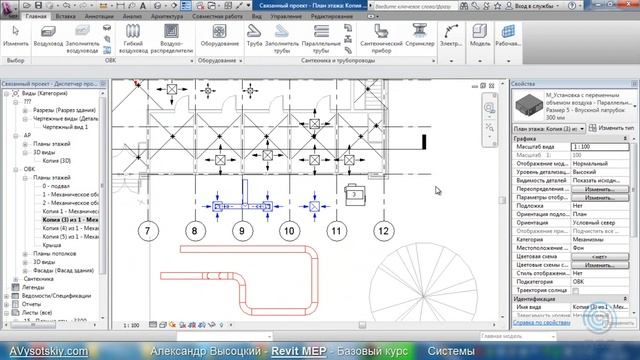
Task: Click the Заполнитель воздуховода tool
Action: 82,39
